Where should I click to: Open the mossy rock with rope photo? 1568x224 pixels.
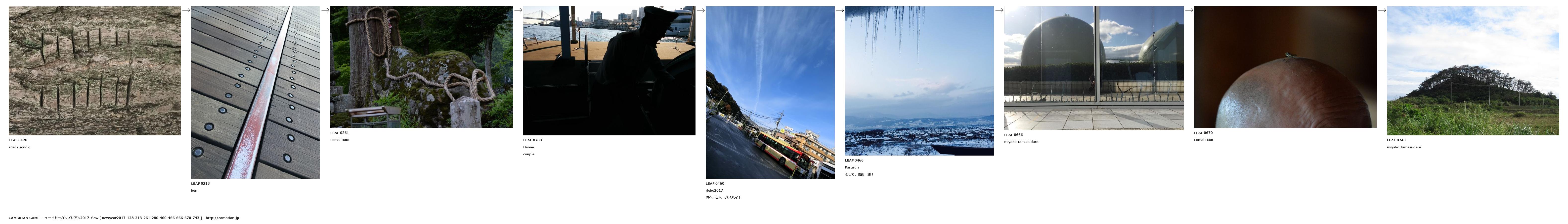click(x=422, y=67)
